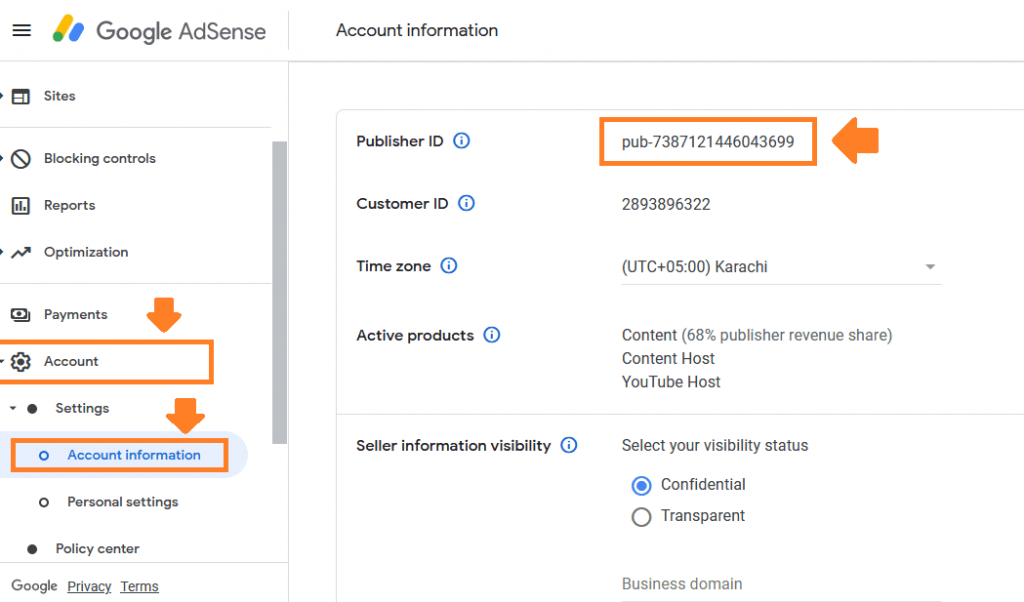Viewport: 1024px width, 602px height.
Task: Click the Business domain input field
Action: pyautogui.click(x=700, y=584)
